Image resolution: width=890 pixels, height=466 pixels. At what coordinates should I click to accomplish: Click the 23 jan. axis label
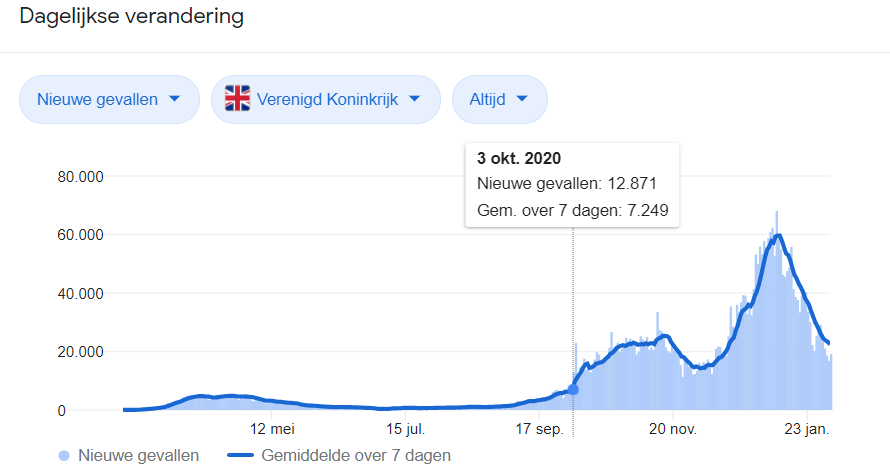(x=807, y=429)
